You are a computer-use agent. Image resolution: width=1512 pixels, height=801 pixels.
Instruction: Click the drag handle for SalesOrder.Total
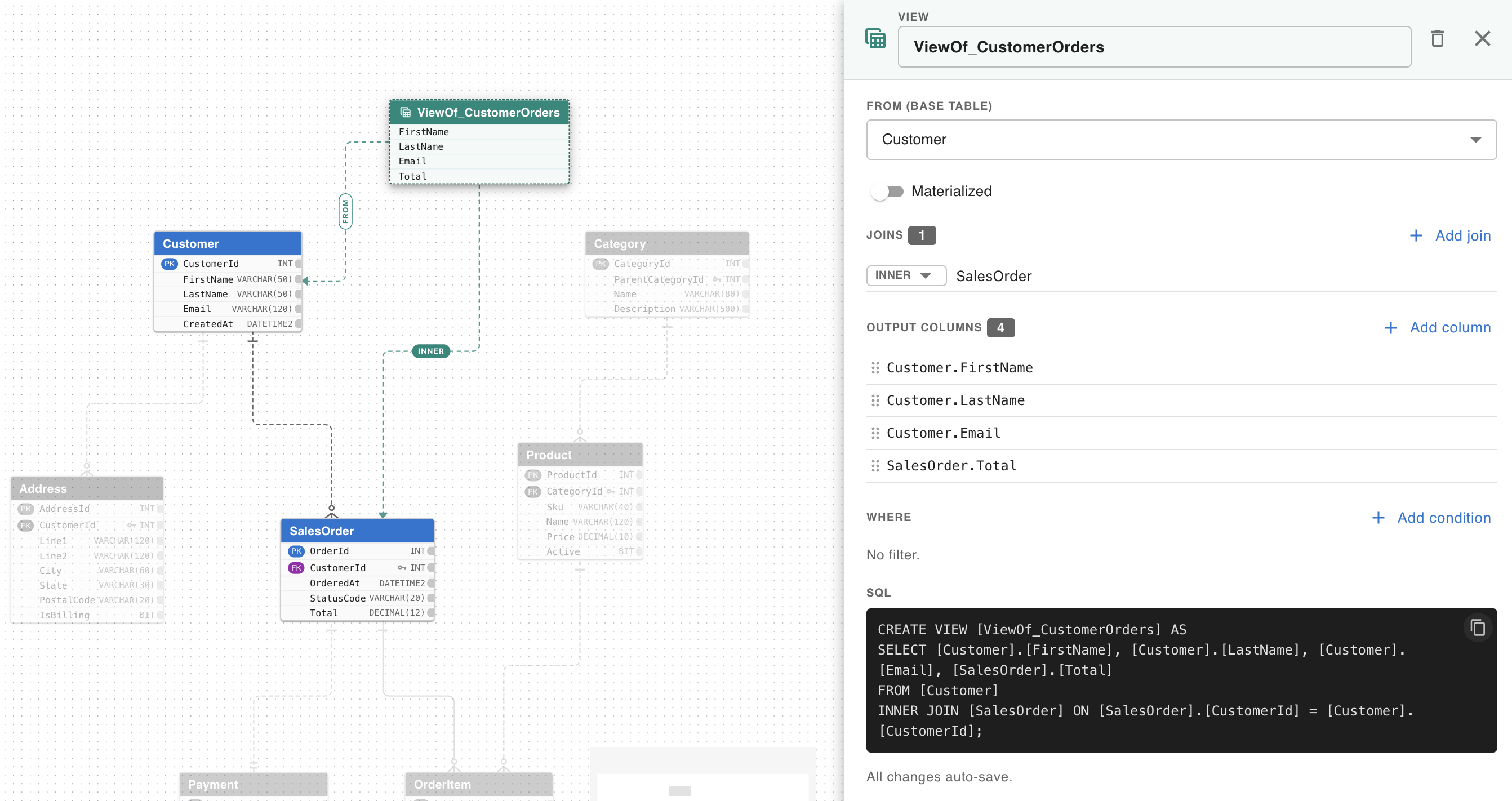pyautogui.click(x=875, y=466)
